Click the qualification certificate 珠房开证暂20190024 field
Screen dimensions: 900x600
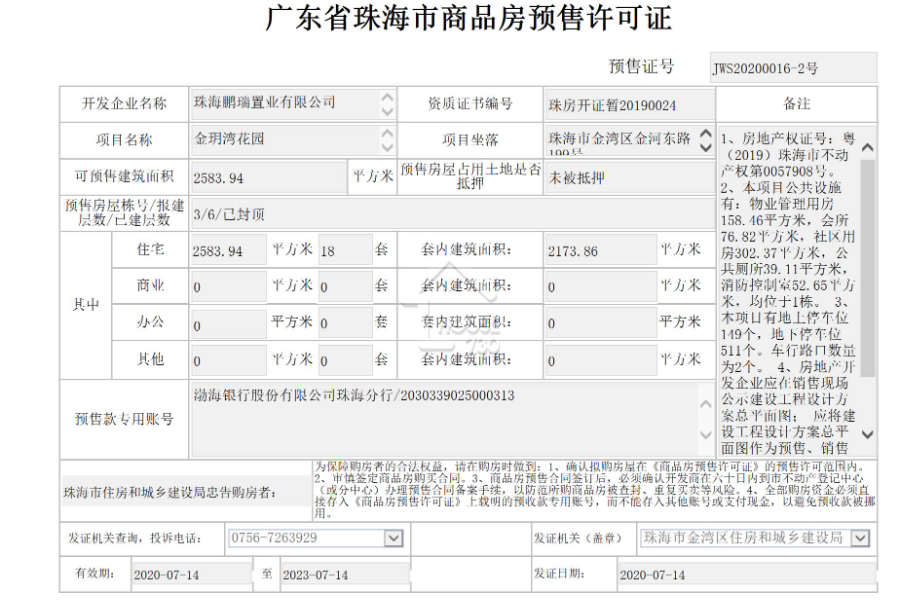click(x=629, y=105)
